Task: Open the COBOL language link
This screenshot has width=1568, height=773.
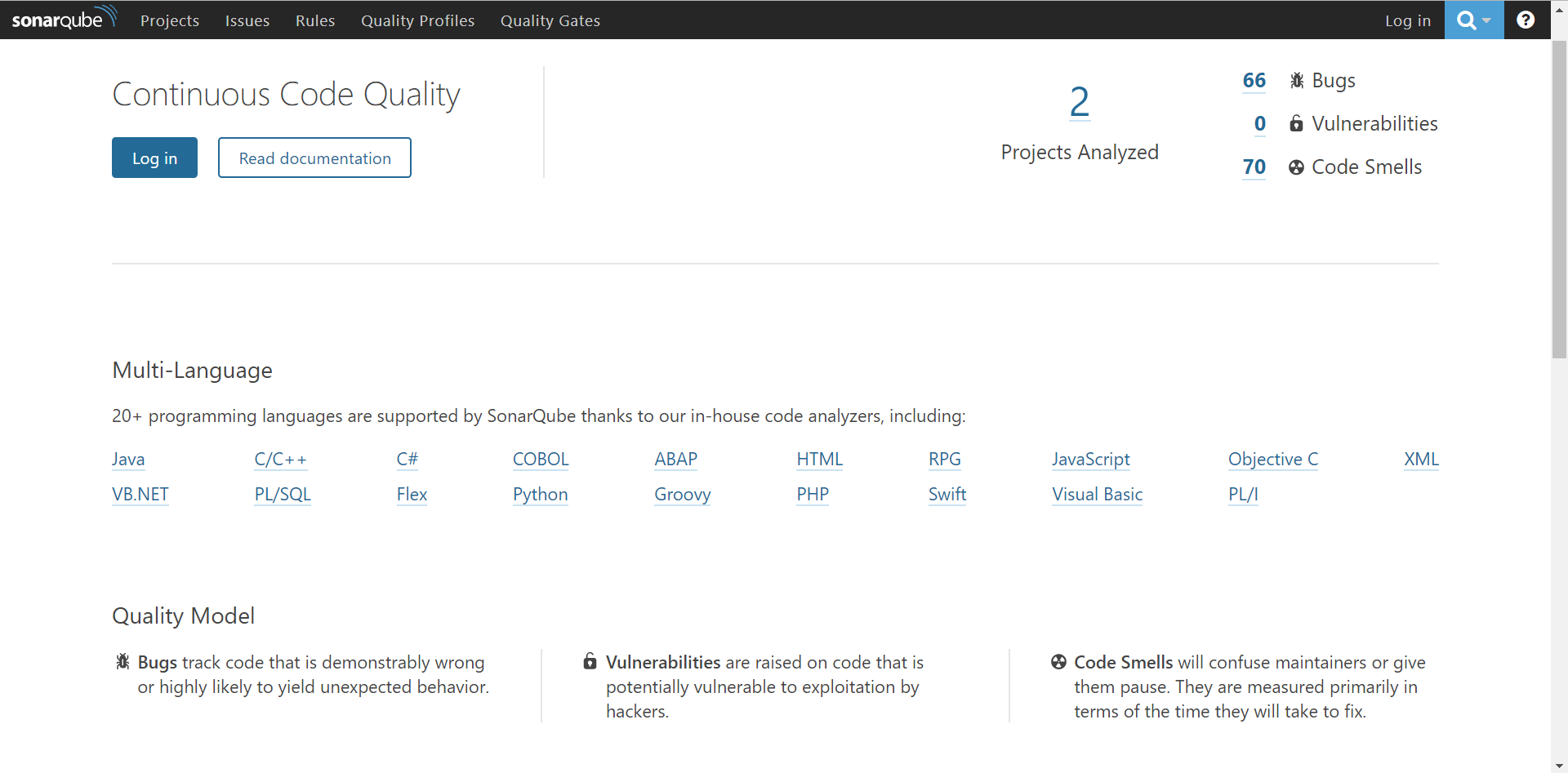Action: point(541,460)
